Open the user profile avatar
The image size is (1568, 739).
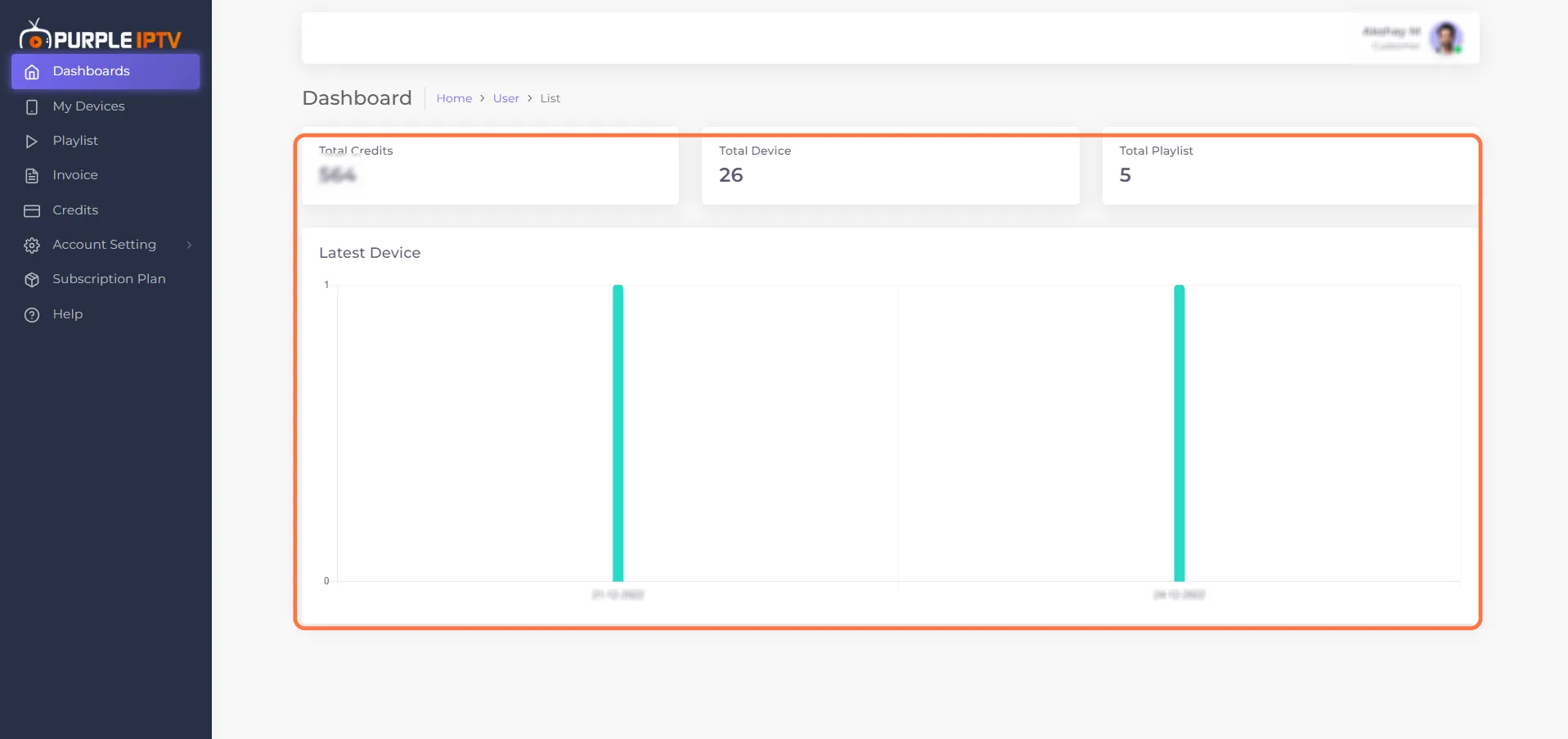pos(1446,38)
